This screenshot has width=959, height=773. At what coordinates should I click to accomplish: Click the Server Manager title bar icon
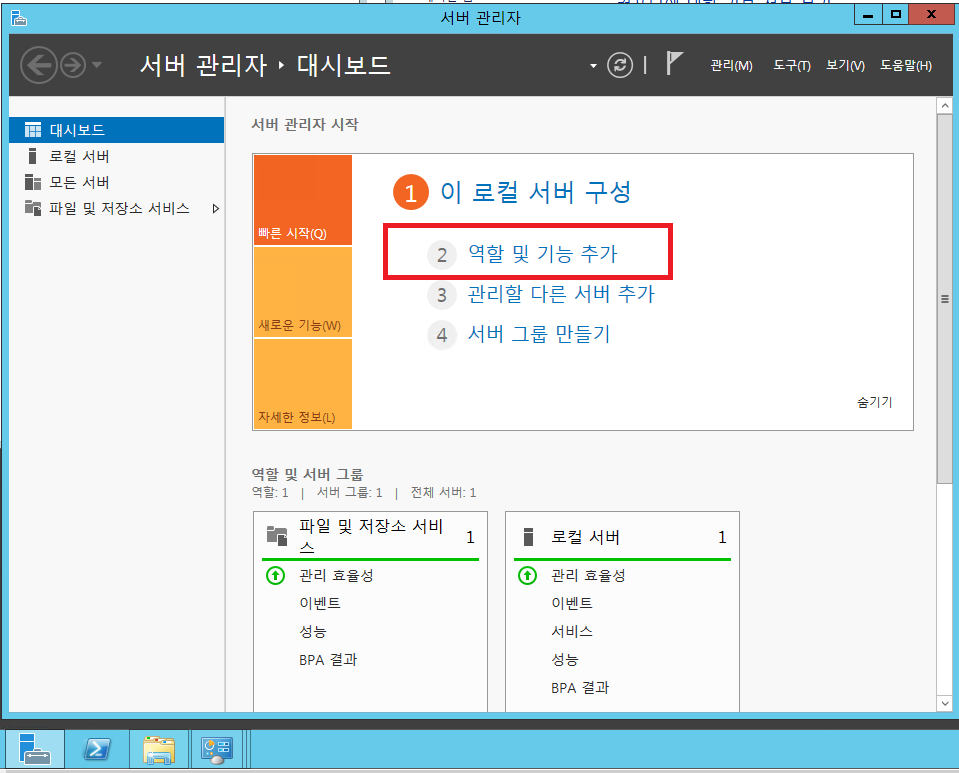tap(19, 18)
